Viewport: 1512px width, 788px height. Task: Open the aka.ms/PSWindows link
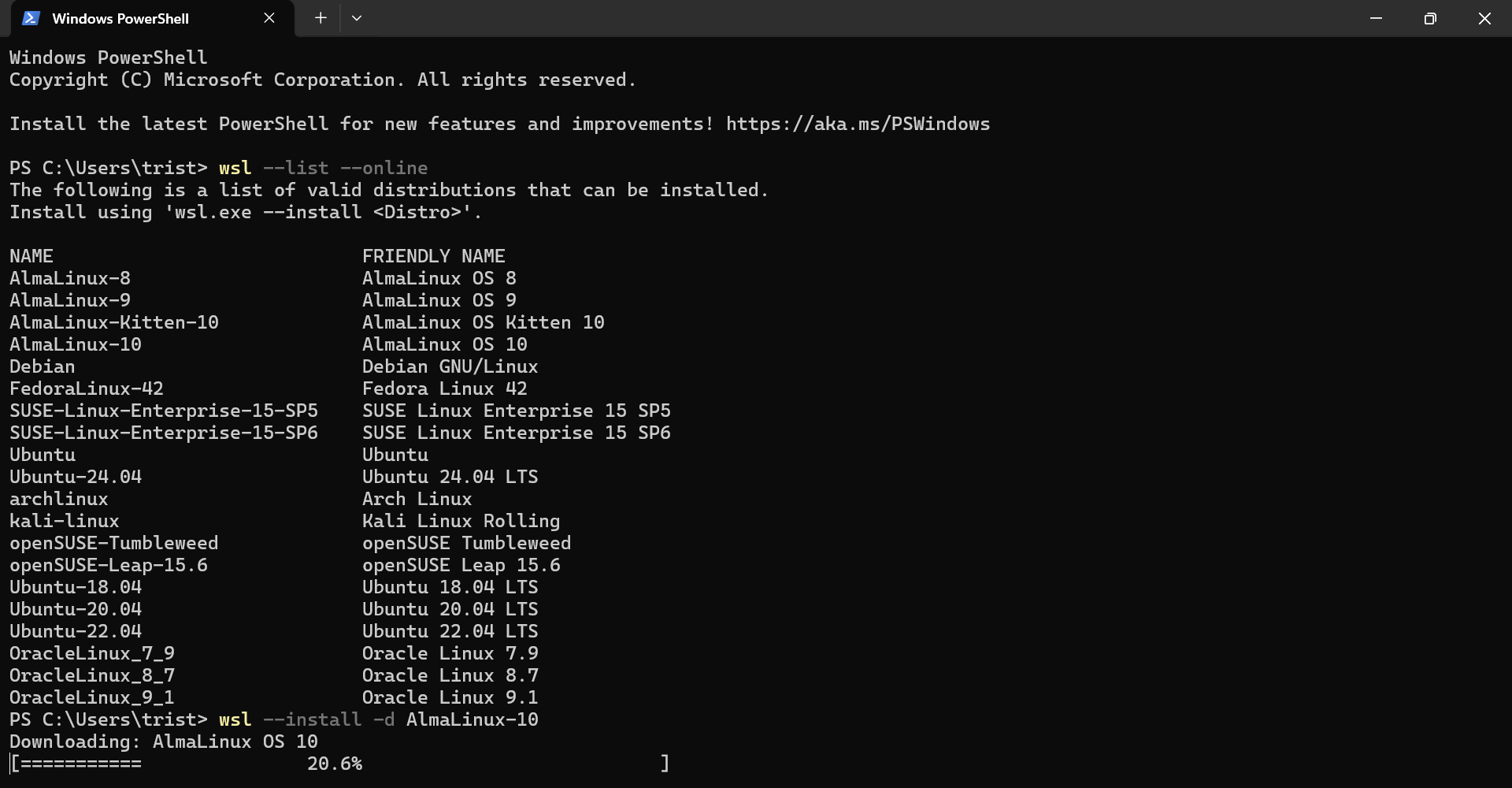pos(858,124)
